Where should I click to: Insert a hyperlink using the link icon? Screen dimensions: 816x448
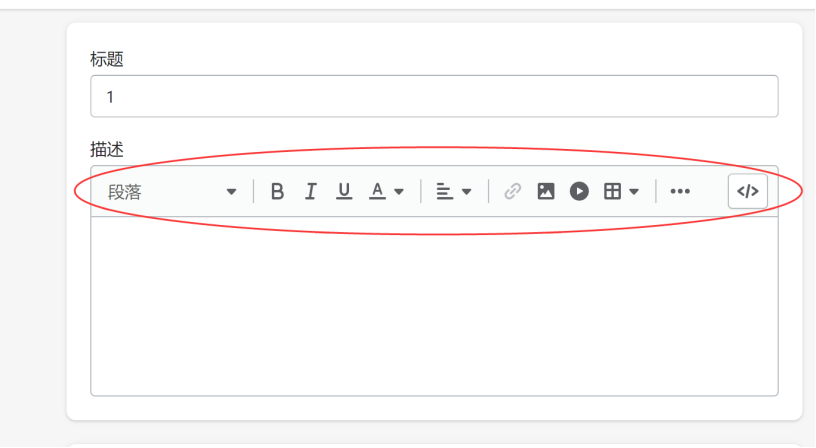coord(513,191)
